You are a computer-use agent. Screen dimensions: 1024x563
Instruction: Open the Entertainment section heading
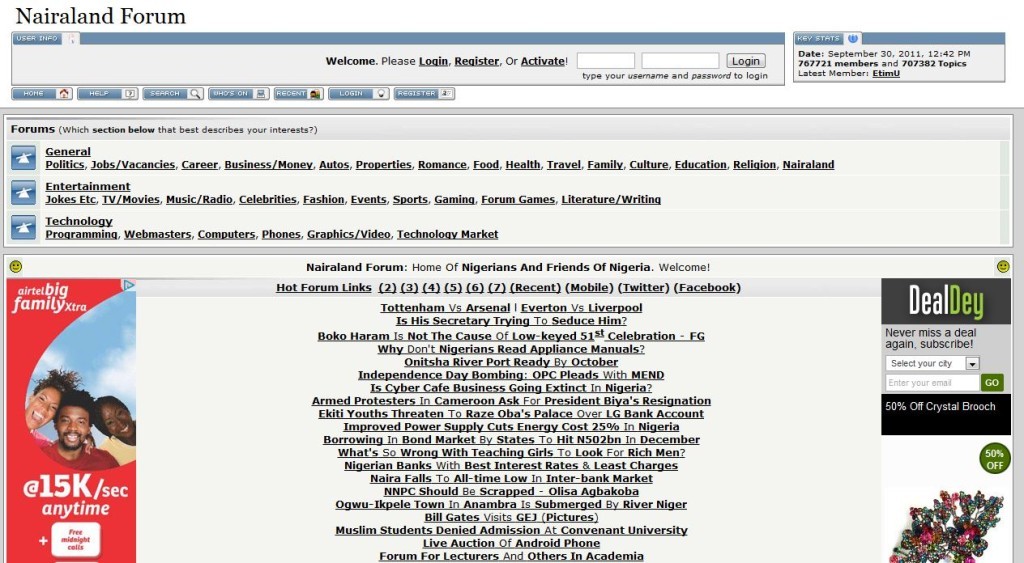(x=88, y=186)
